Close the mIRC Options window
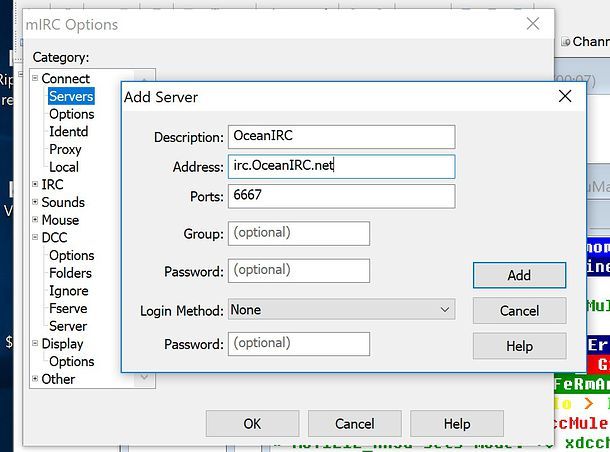This screenshot has height=452, width=610. click(x=533, y=24)
